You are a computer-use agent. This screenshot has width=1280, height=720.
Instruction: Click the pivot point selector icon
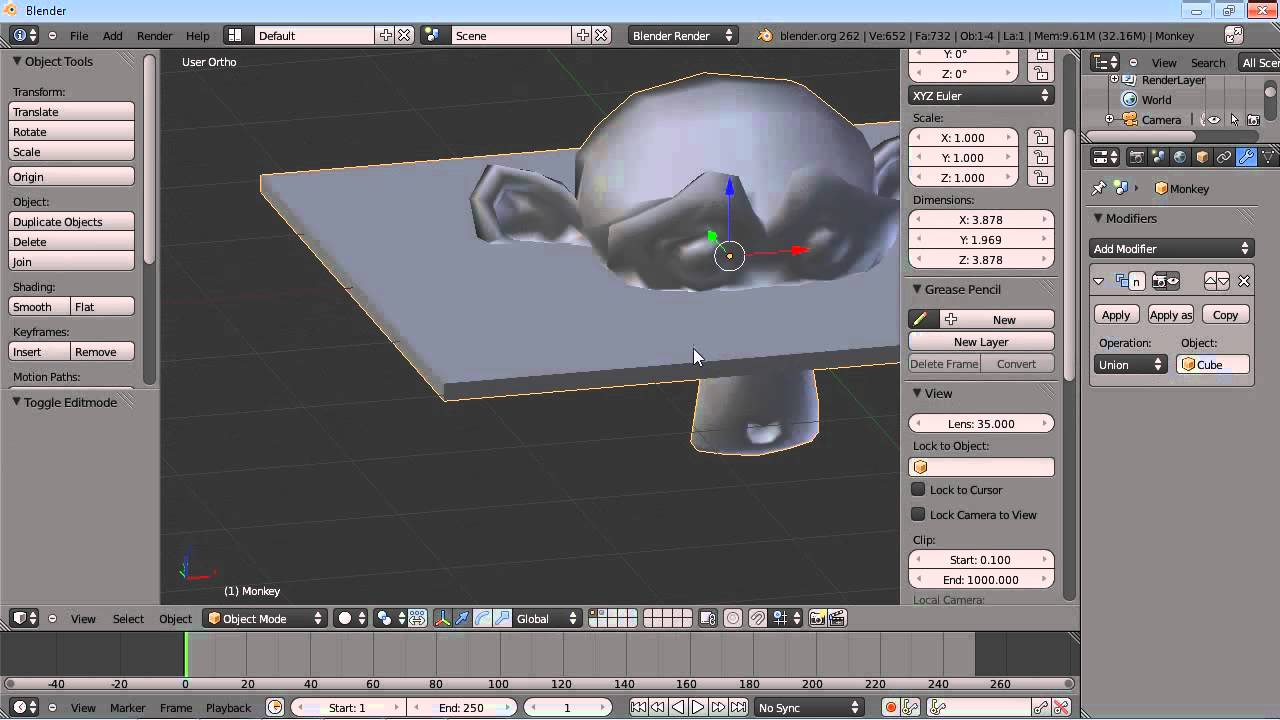point(389,618)
